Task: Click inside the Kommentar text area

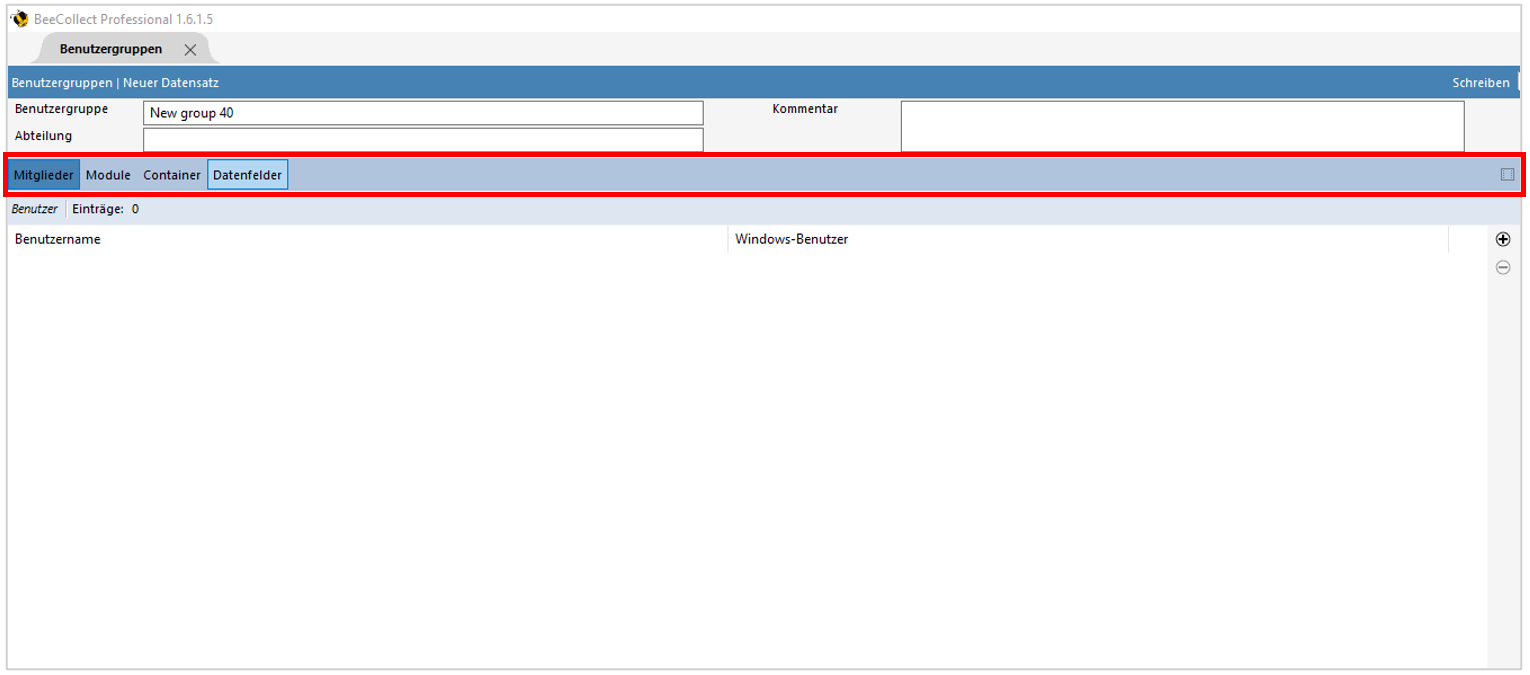Action: tap(1180, 125)
